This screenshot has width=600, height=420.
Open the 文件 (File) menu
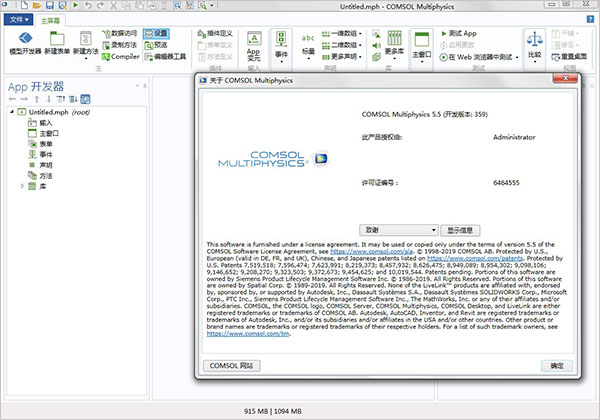click(19, 20)
